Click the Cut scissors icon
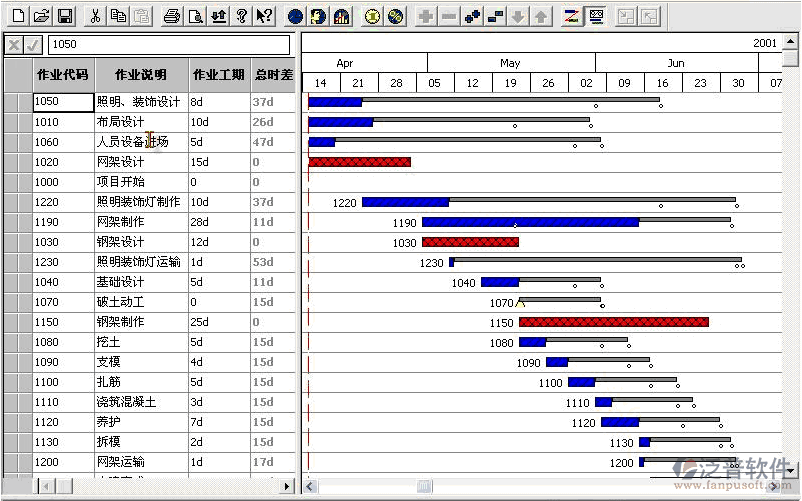Screen dimensions: 802x501 (x=95, y=16)
